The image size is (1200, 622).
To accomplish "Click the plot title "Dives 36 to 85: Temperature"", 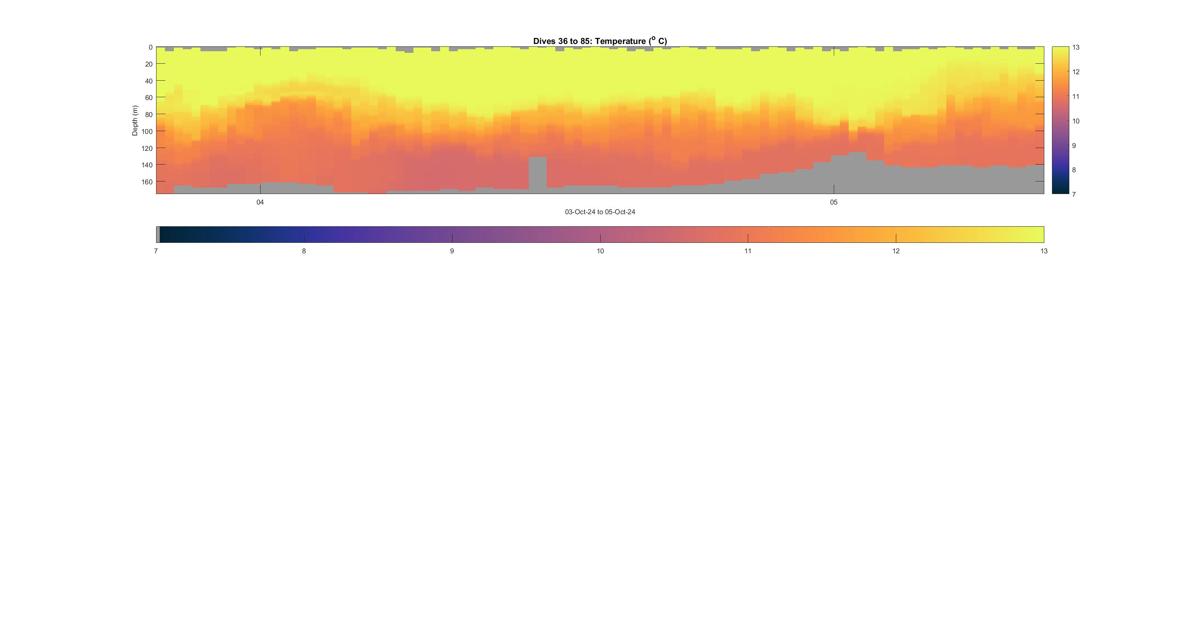I will pyautogui.click(x=600, y=41).
